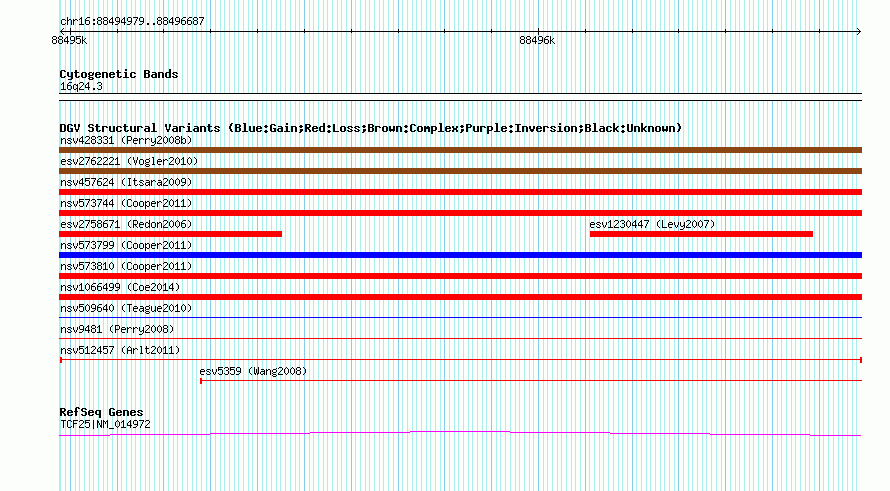890x491 pixels.
Task: Click the thin red line of nsv512457
Action: (x=460, y=360)
